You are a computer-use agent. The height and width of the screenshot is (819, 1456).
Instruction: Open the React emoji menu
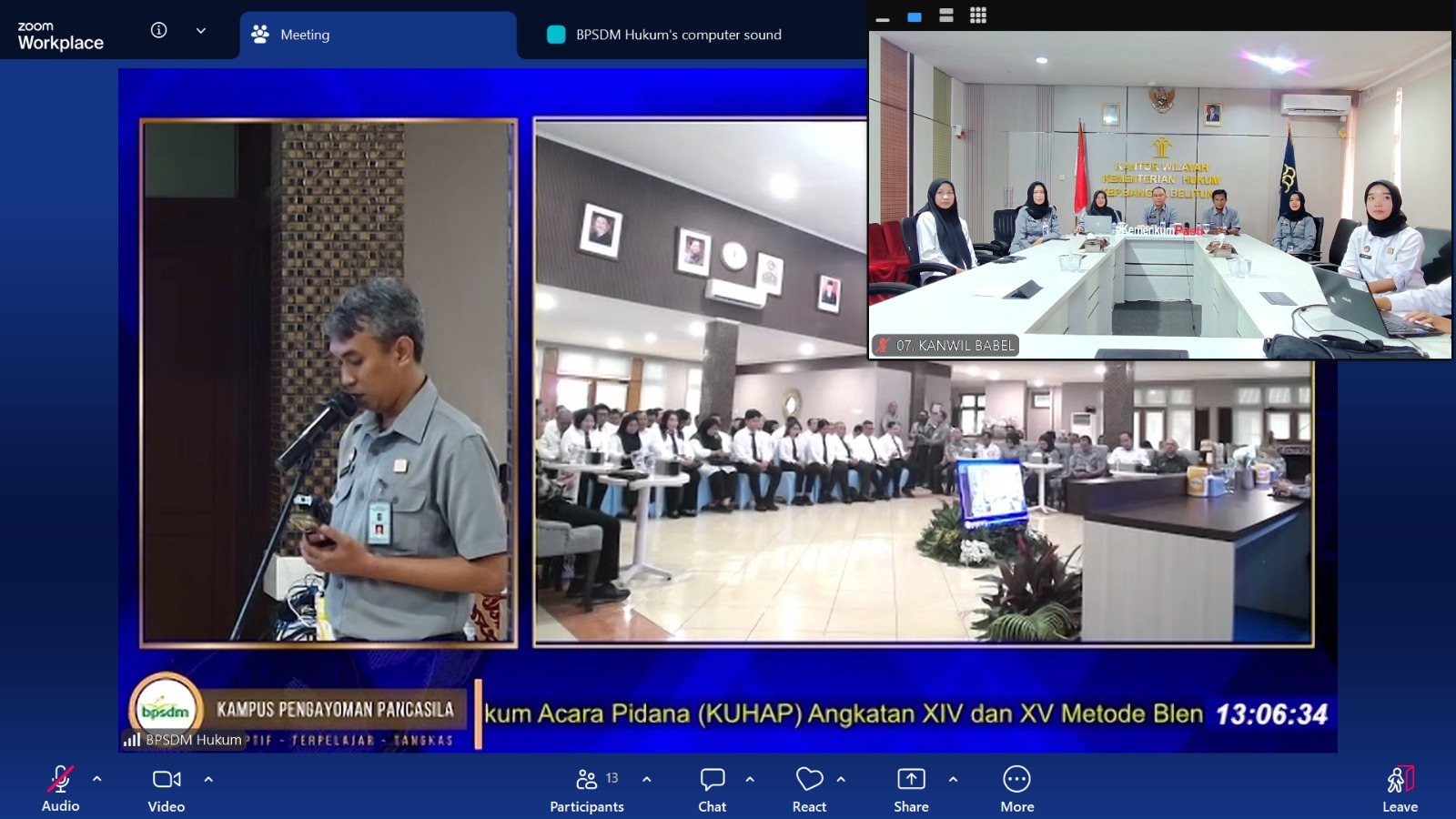point(809,789)
